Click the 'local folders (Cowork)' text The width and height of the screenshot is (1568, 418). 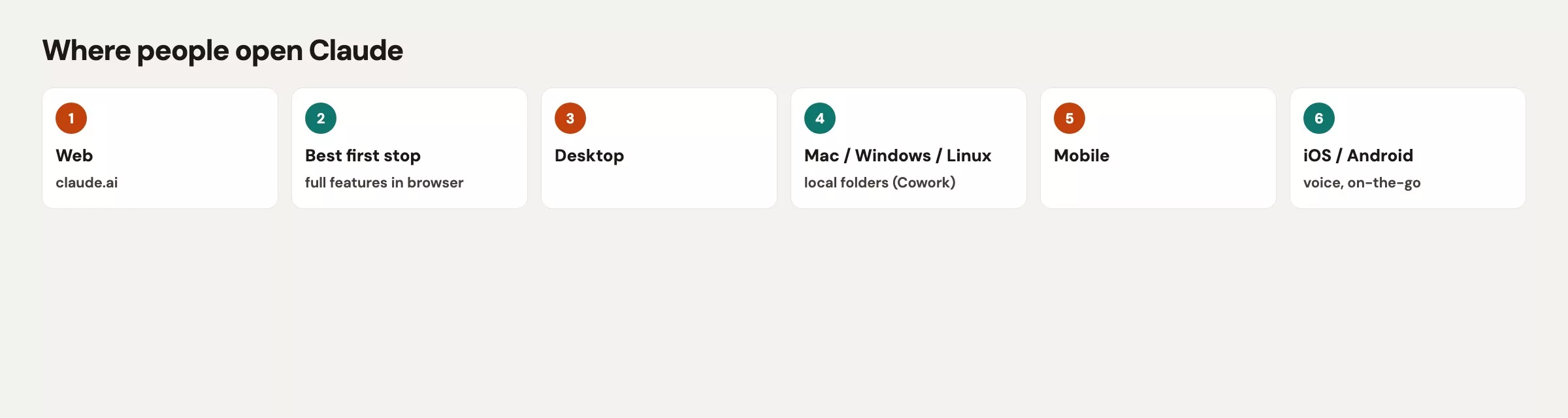tap(879, 183)
